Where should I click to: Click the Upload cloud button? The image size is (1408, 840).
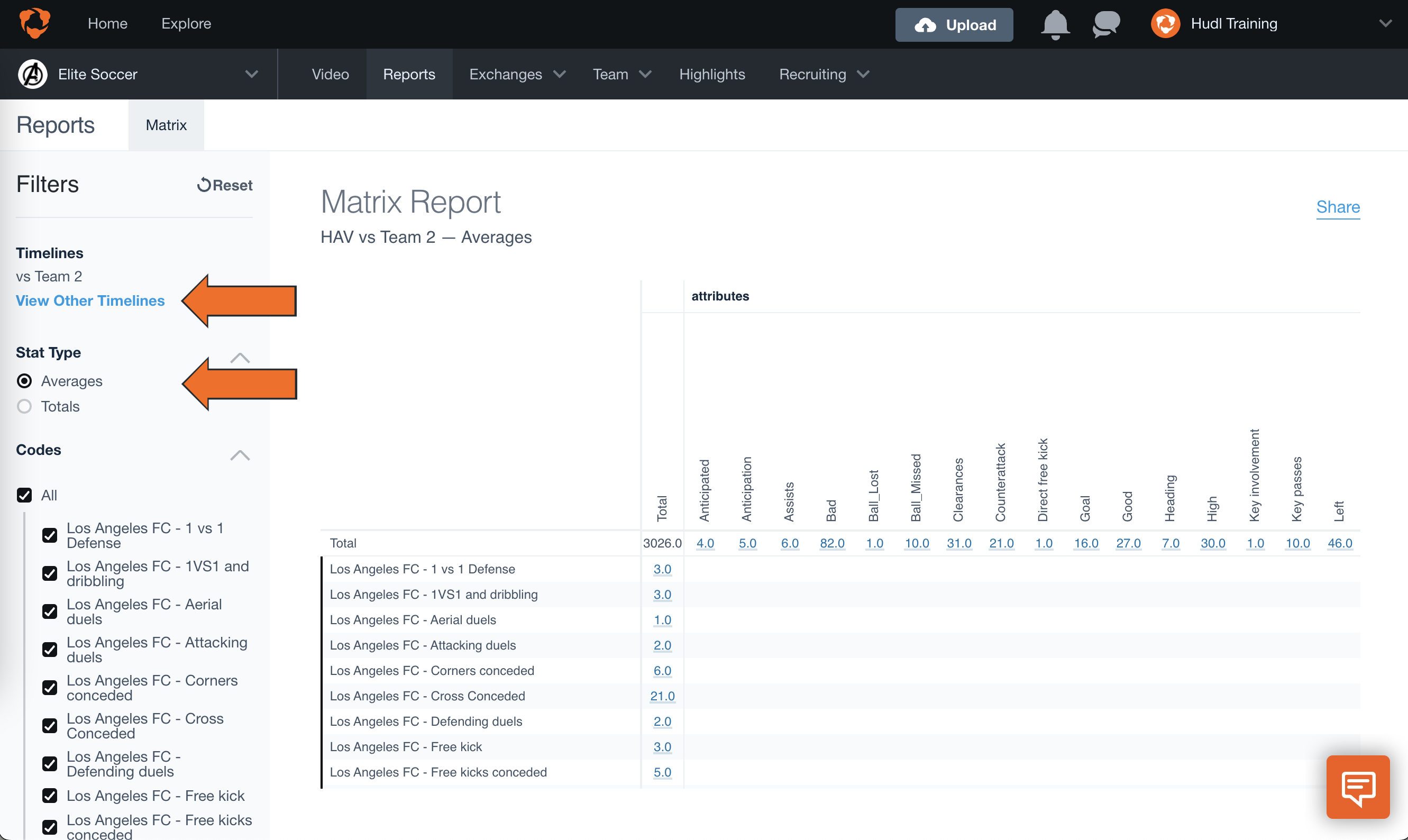pyautogui.click(x=954, y=25)
